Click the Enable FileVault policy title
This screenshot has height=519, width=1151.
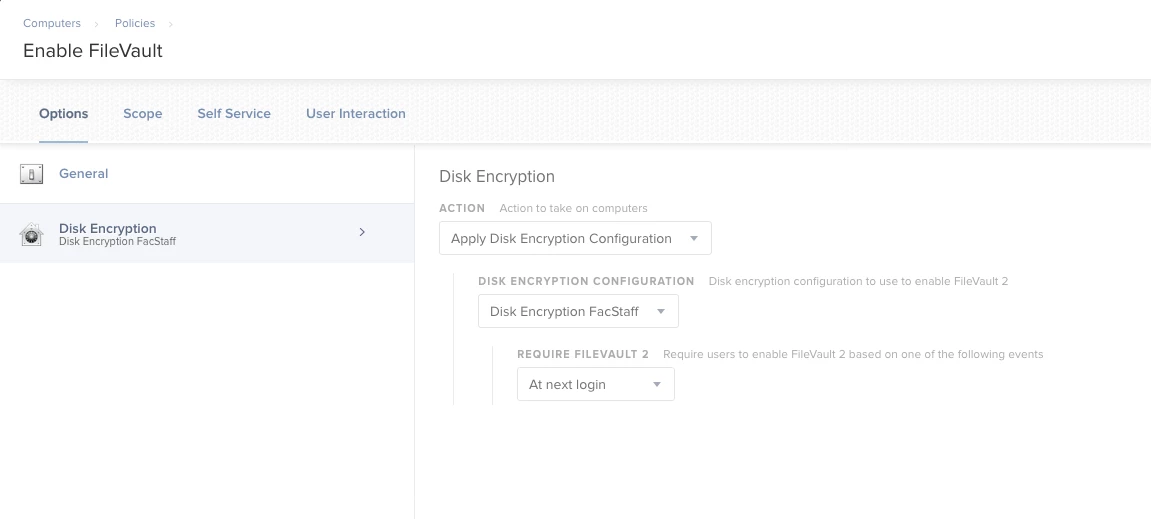pos(93,50)
